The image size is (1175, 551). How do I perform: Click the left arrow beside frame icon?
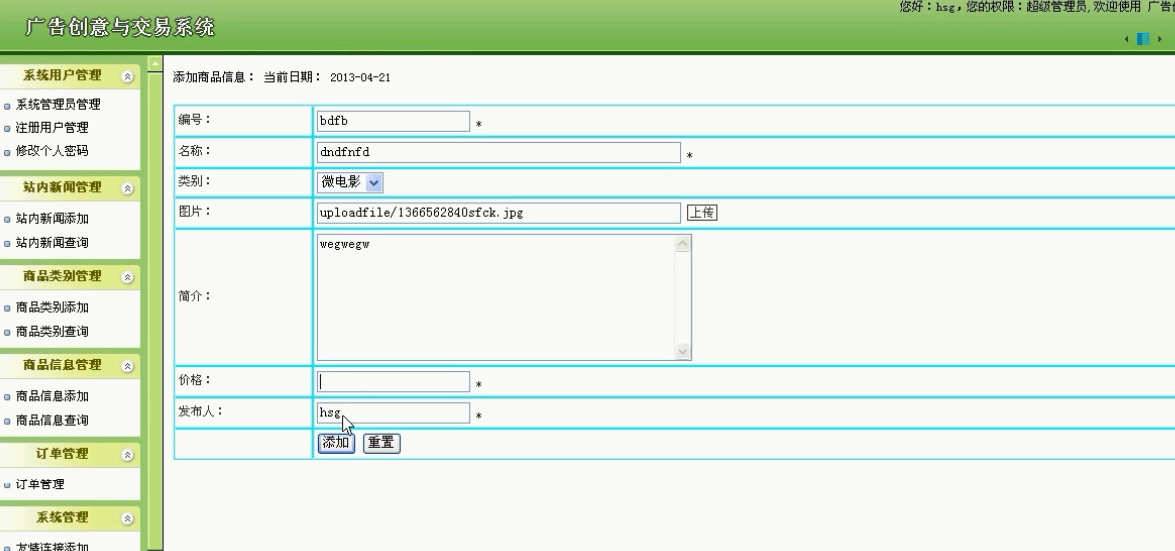pyautogui.click(x=1126, y=39)
